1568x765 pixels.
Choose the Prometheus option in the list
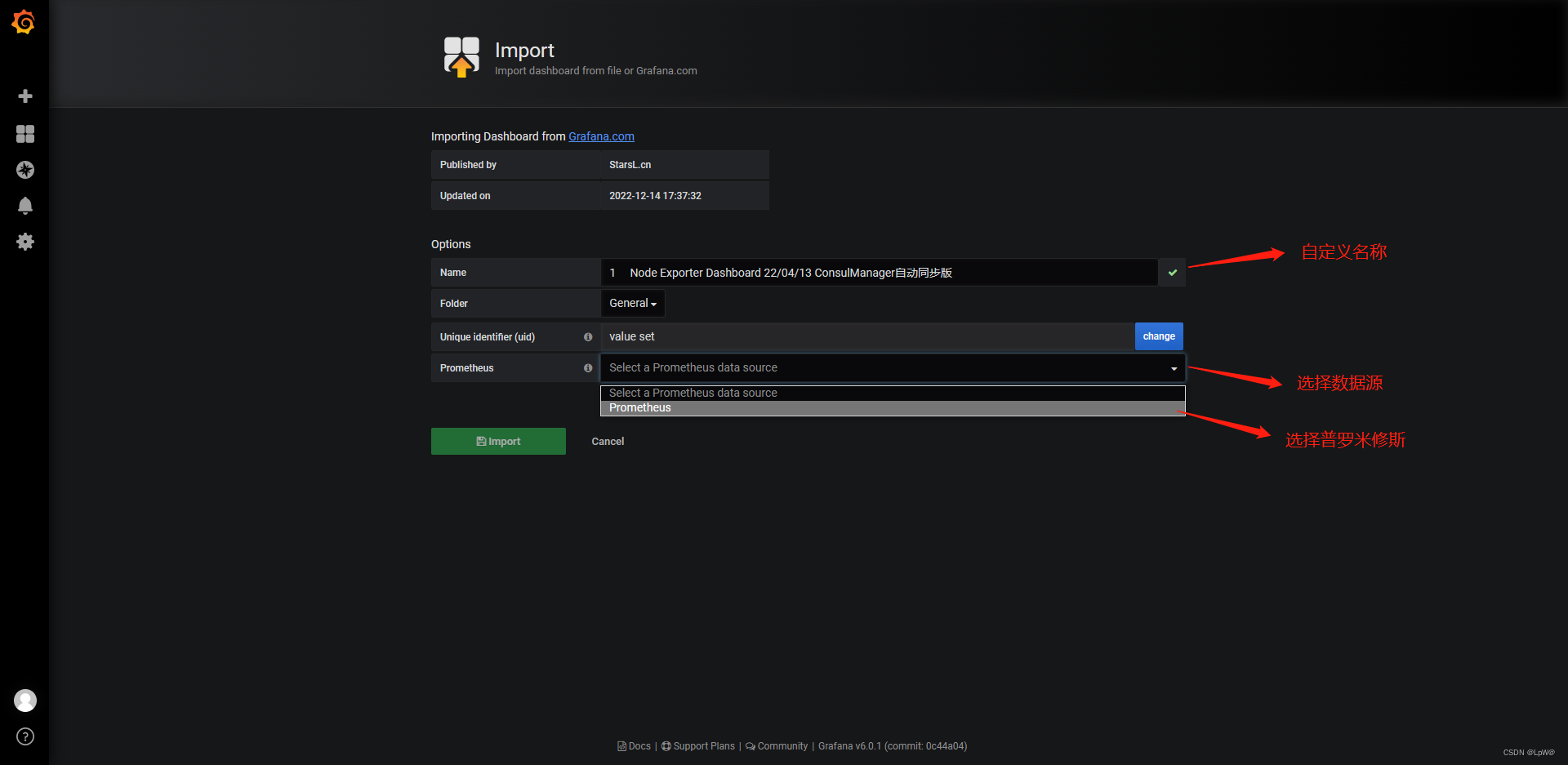click(893, 407)
